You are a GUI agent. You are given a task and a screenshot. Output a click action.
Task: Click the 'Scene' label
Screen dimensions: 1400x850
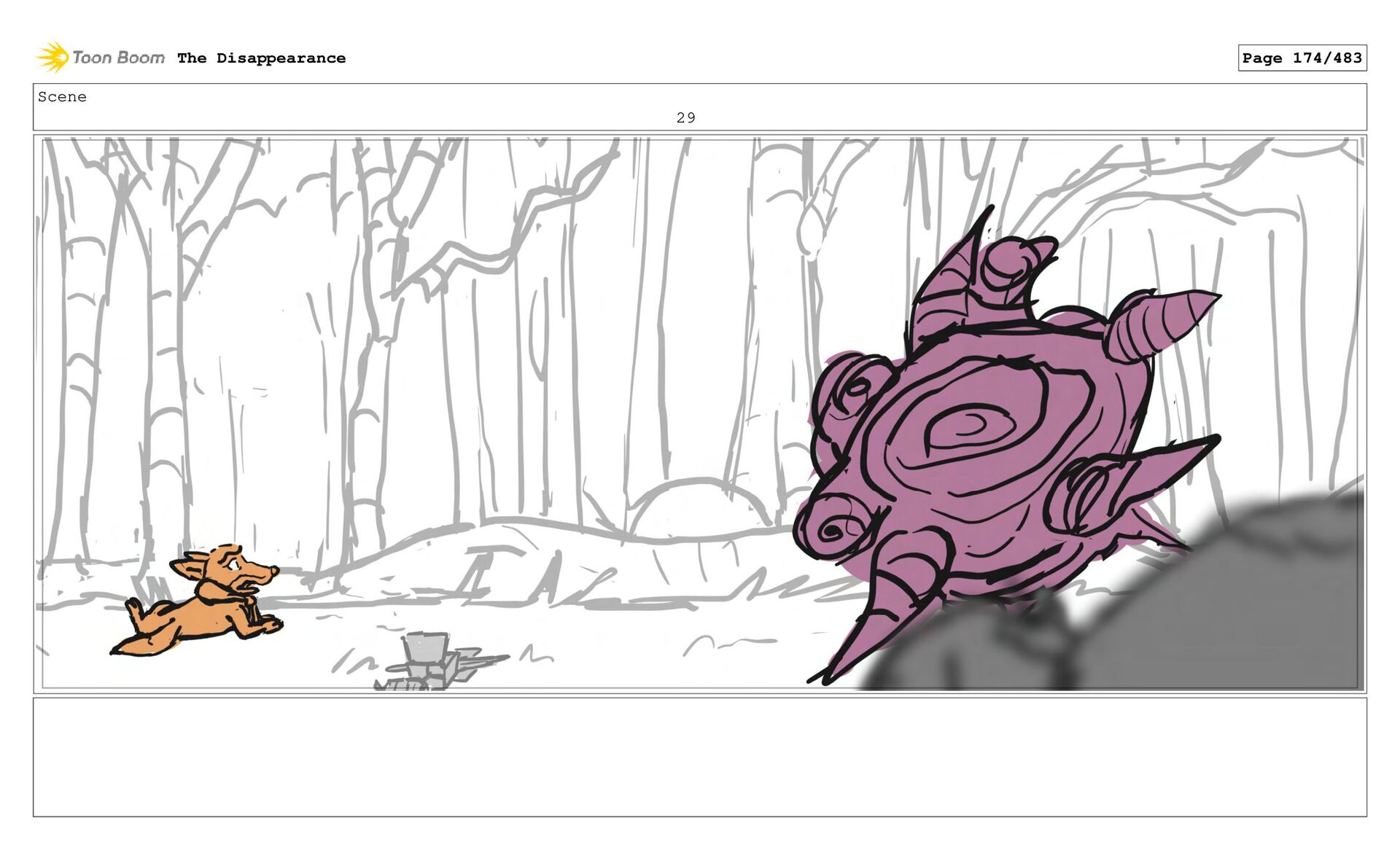point(62,97)
